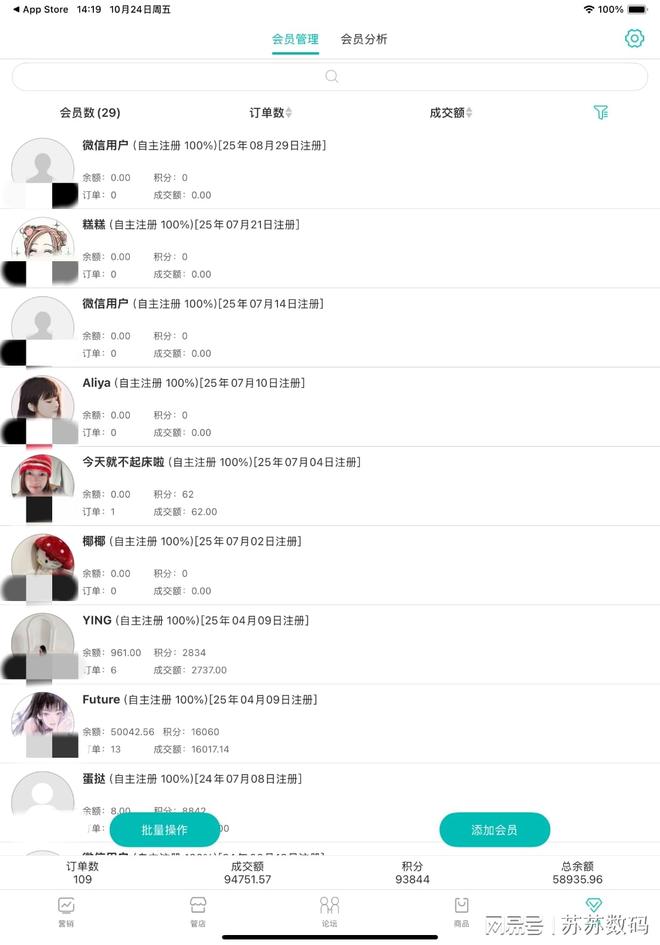
Task: Focus the member search field
Action: (x=330, y=77)
